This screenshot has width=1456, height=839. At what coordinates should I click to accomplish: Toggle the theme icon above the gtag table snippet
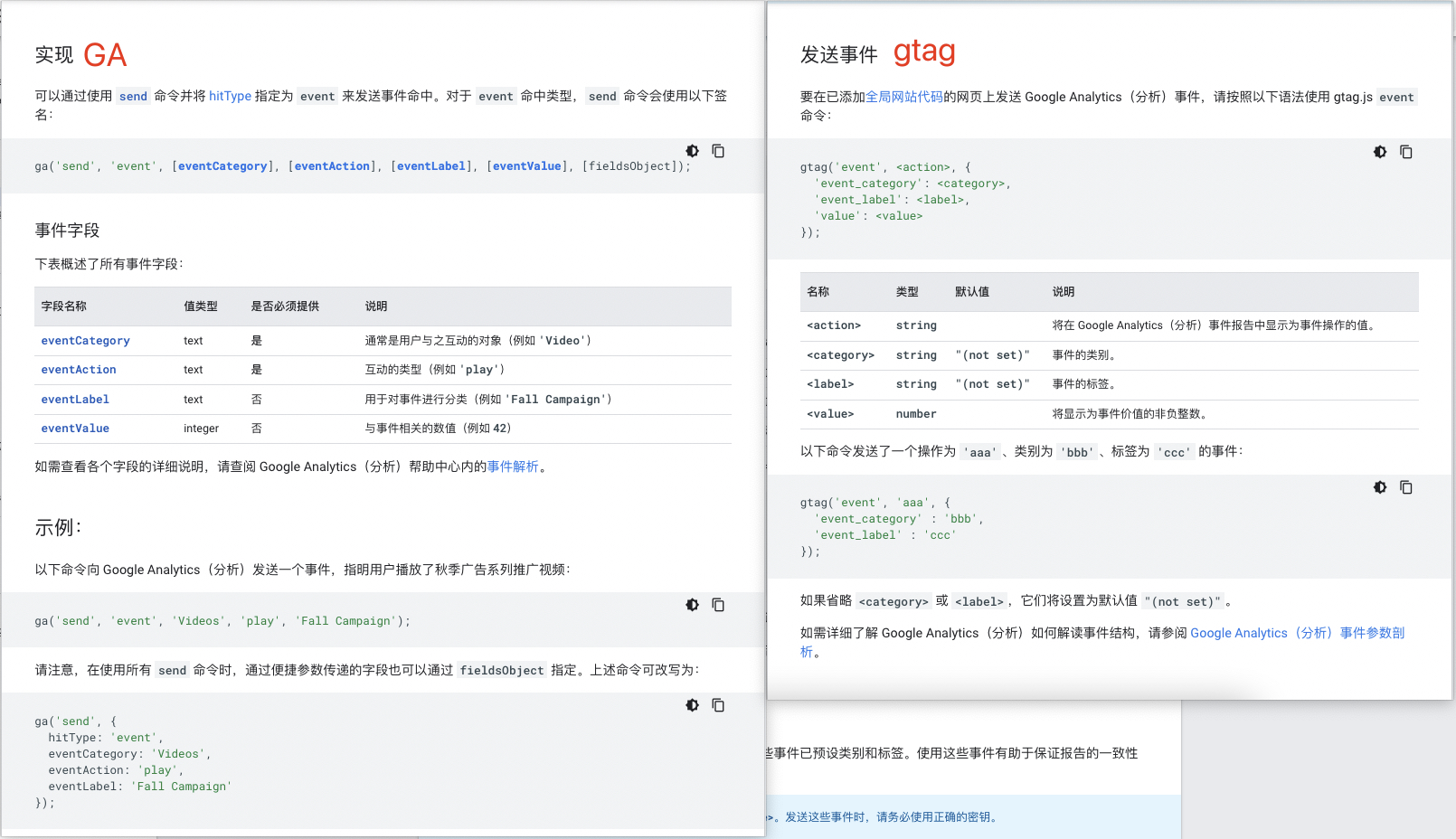click(1380, 152)
